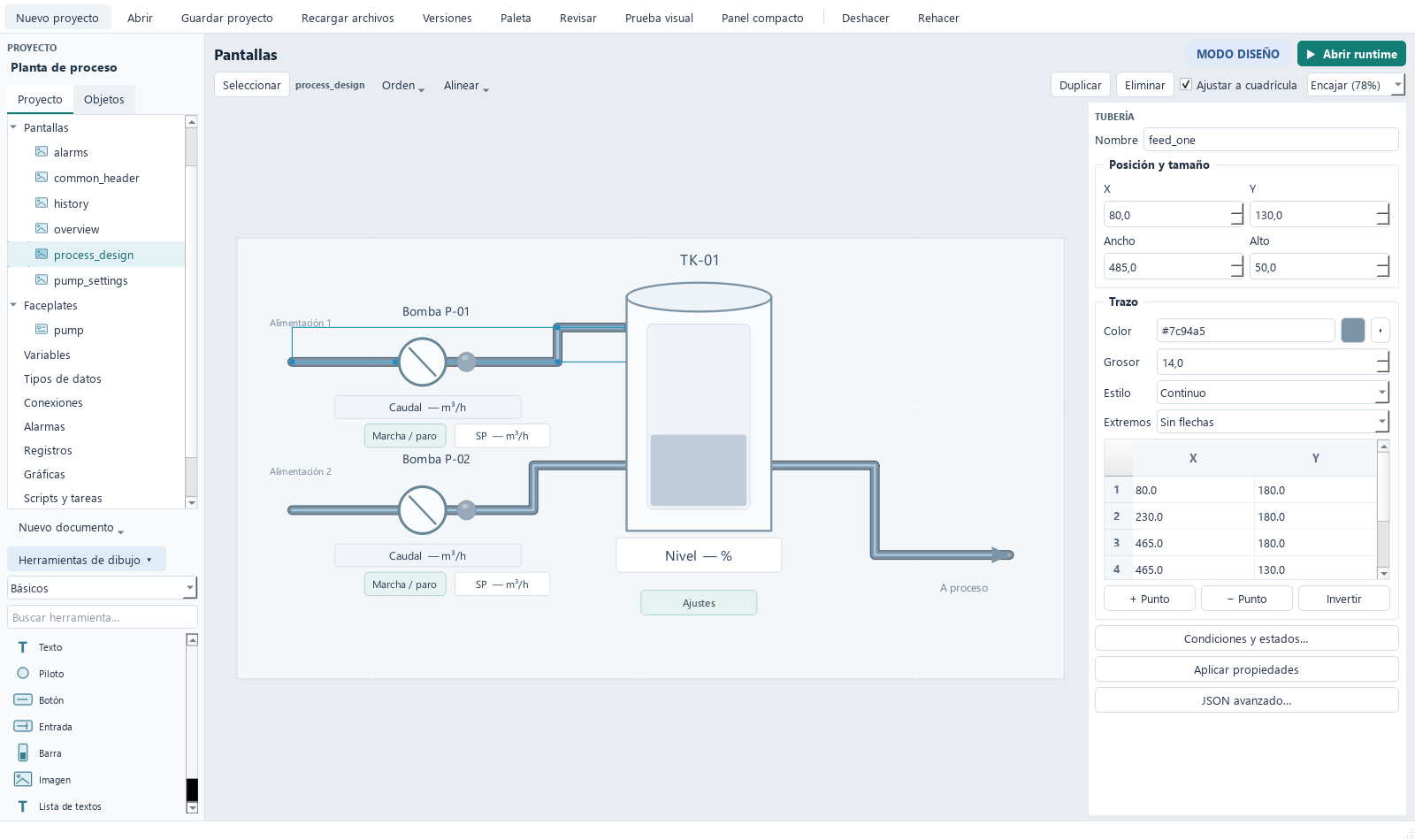Collapse the Pantallas tree node
Viewport: 1415px width, 840px height.
tap(14, 127)
